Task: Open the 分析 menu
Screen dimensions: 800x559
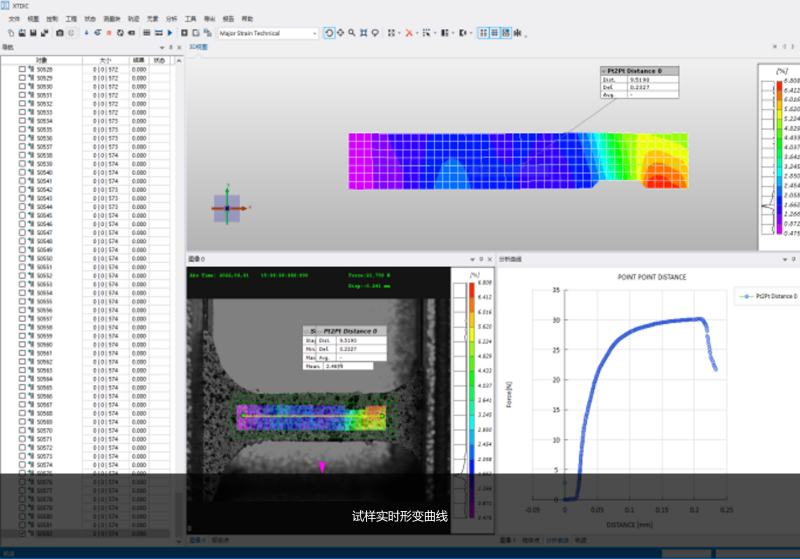Action: point(171,19)
